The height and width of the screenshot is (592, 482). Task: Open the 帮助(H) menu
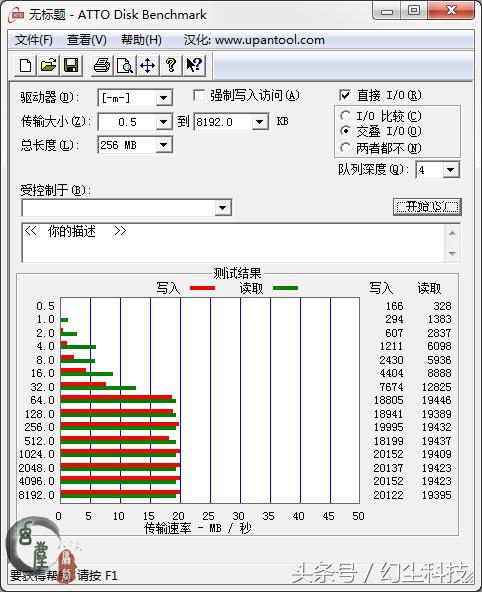pos(141,40)
